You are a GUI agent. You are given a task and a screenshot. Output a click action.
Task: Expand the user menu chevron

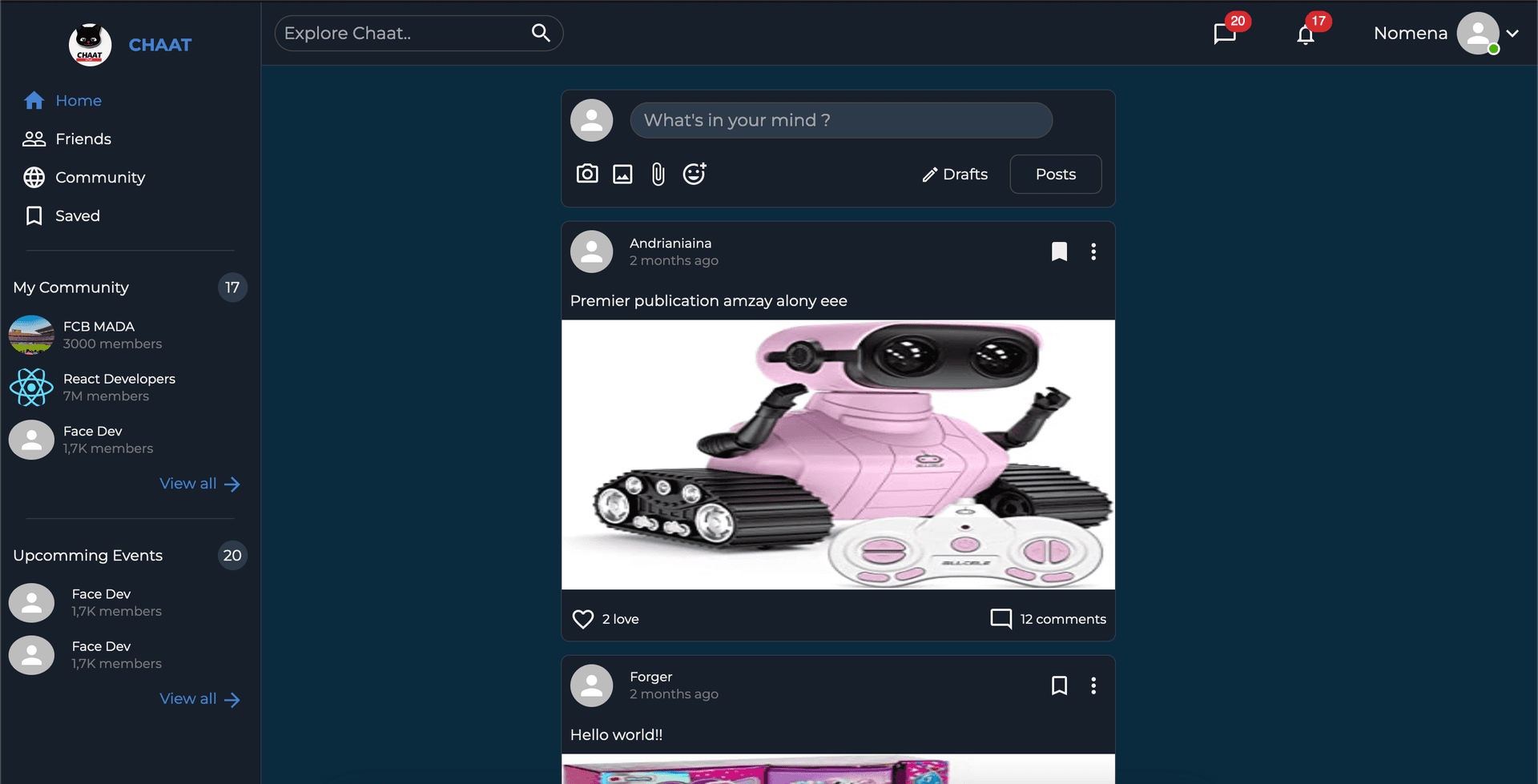pos(1512,34)
